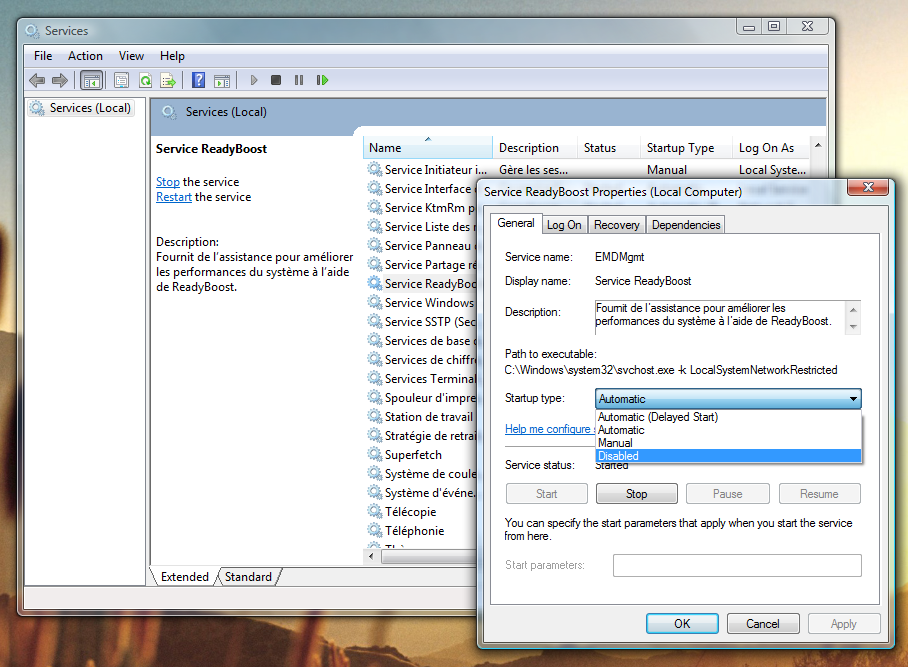
Task: Open the File menu
Action: (43, 56)
